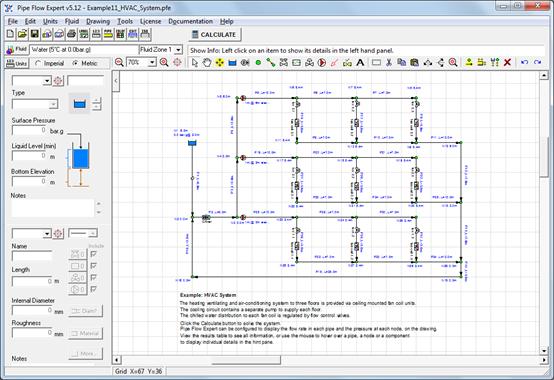Select the green Add Node tool
This screenshot has width=554, height=380.
point(258,63)
